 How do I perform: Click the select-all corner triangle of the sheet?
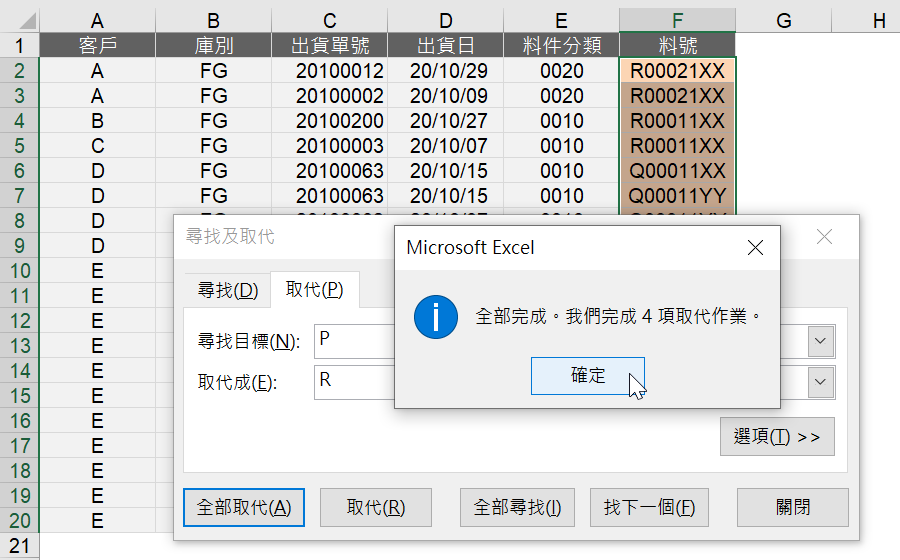[26, 21]
